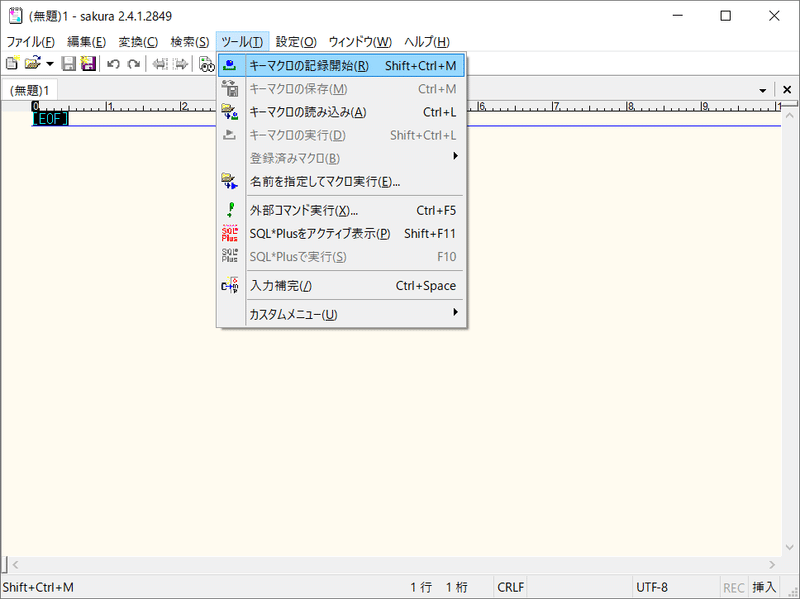Click the load key macro icon
Image resolution: width=800 pixels, height=599 pixels.
230,112
